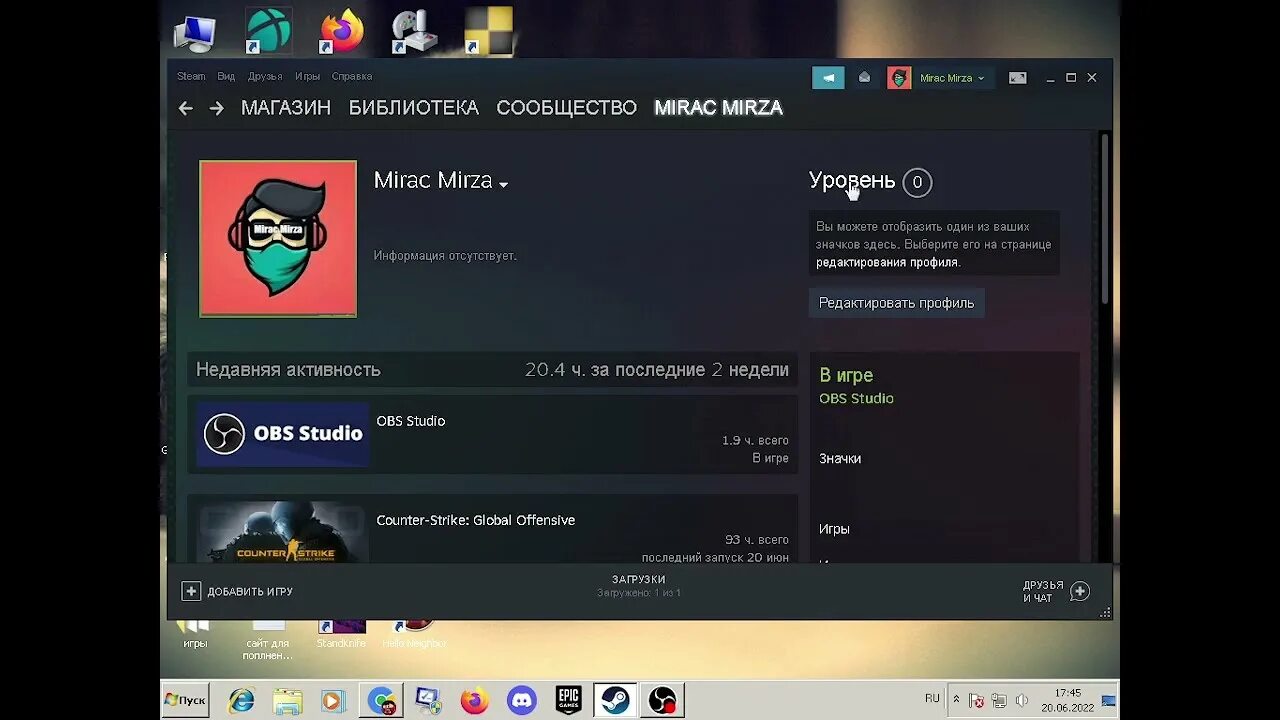Viewport: 1280px width, 720px height.
Task: Open Internet Explorer from the taskbar
Action: point(241,700)
